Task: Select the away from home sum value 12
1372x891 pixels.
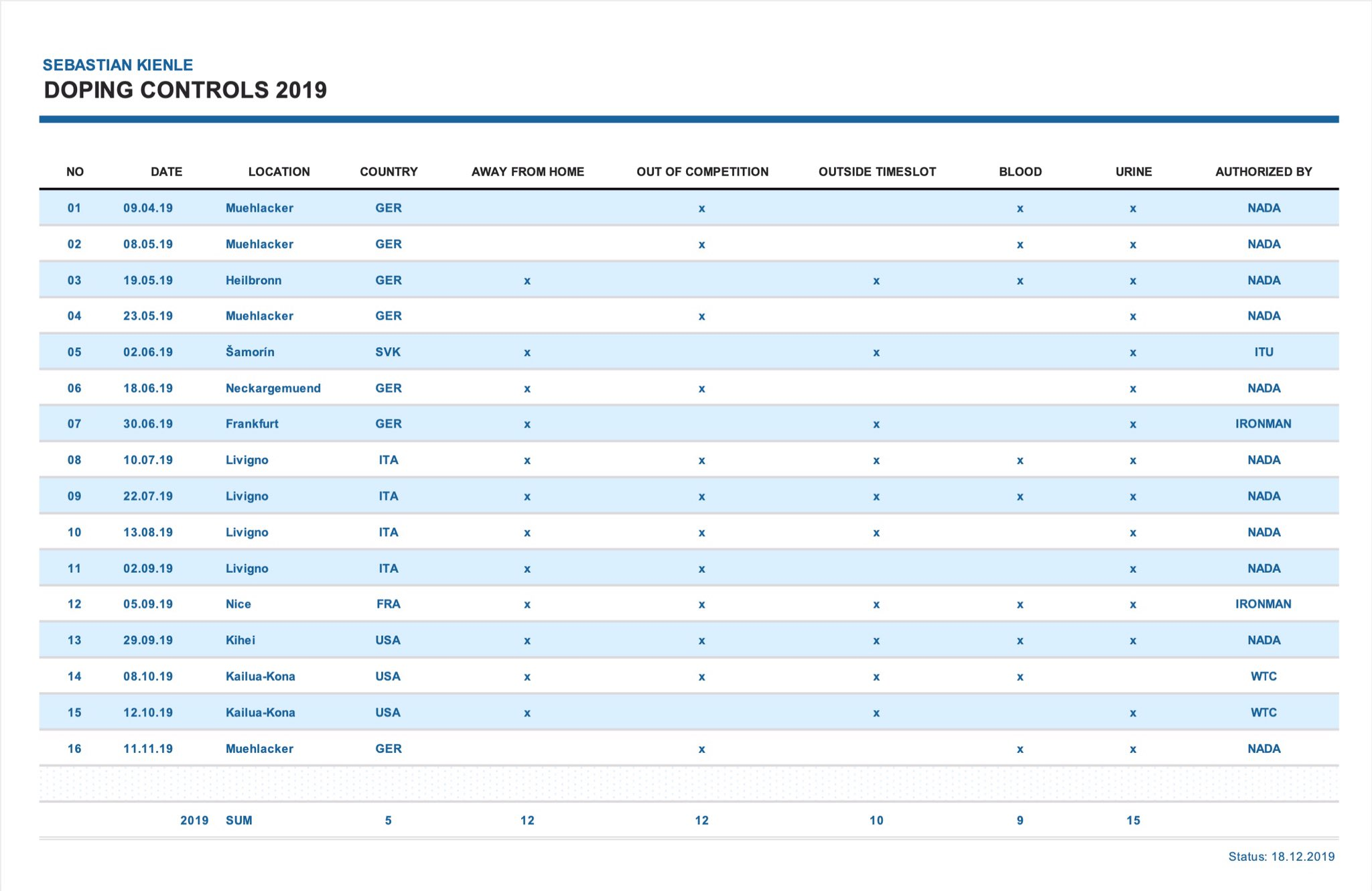Action: point(527,820)
